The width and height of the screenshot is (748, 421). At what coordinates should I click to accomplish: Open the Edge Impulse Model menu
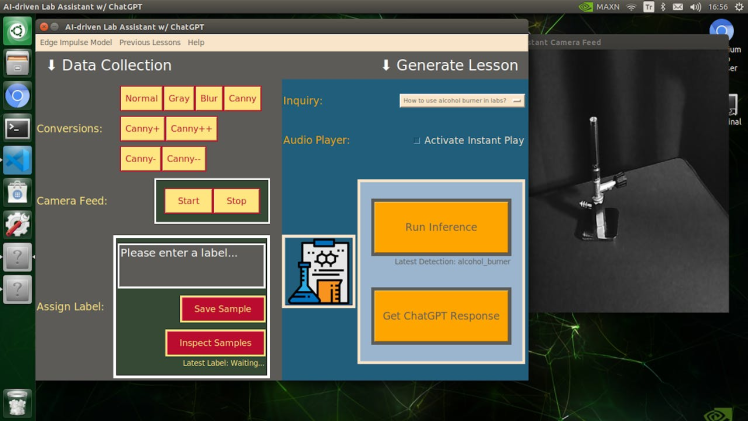point(76,42)
